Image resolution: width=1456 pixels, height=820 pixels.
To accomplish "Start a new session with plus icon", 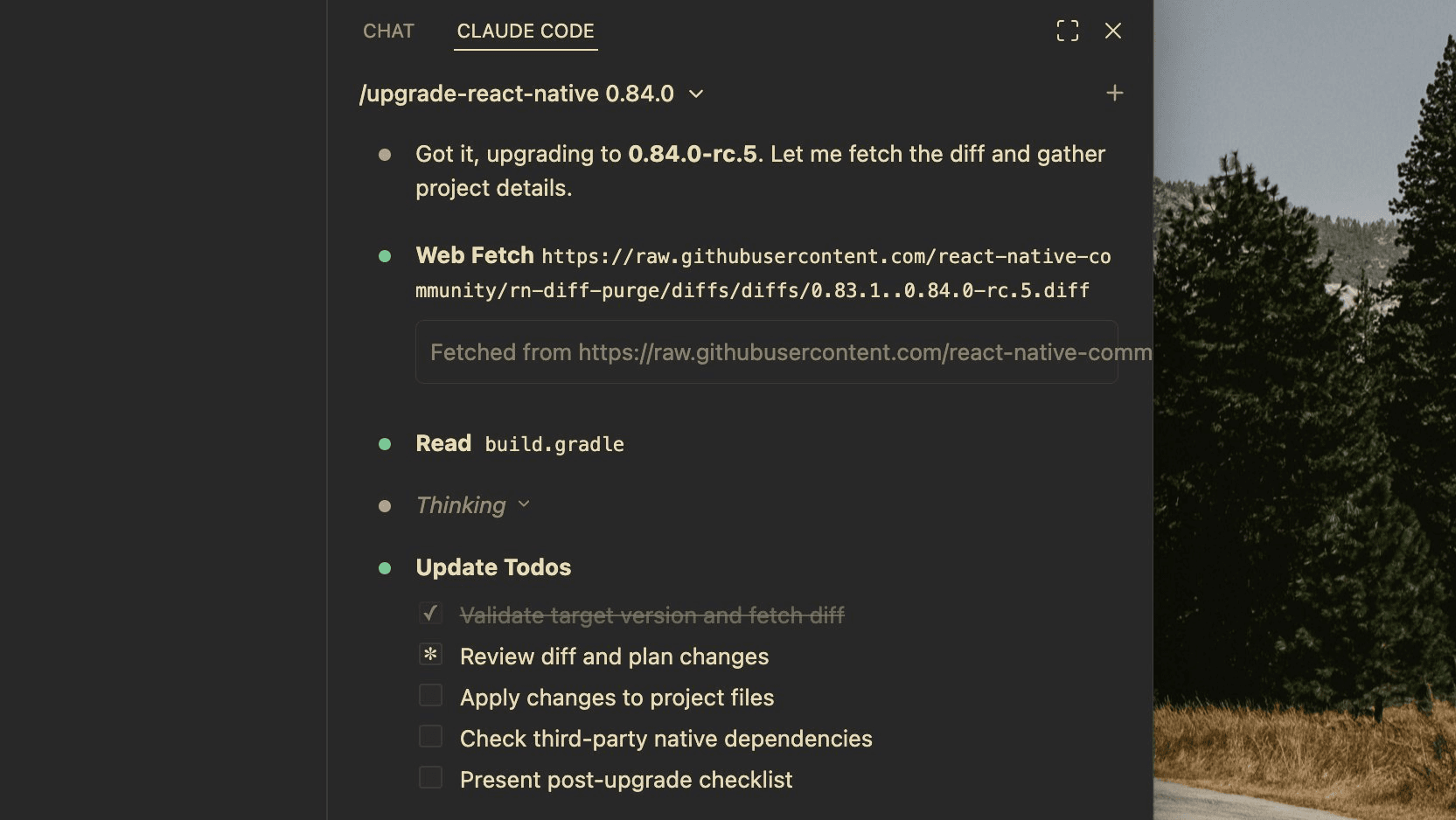I will 1114,94.
